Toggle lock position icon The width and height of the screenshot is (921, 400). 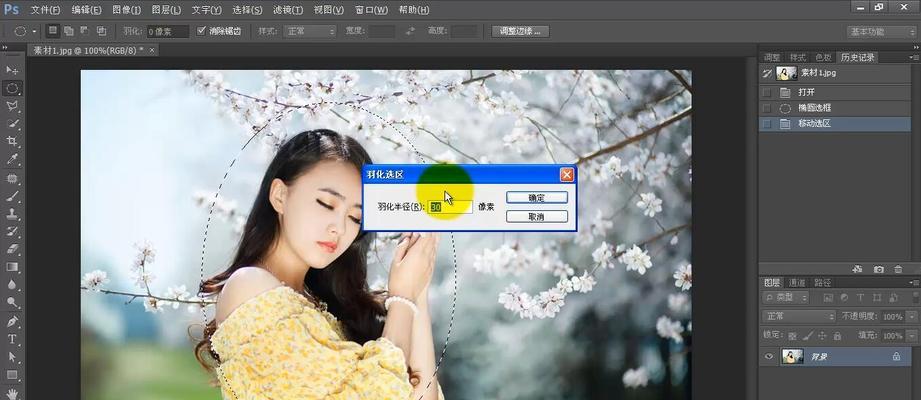pyautogui.click(x=822, y=336)
